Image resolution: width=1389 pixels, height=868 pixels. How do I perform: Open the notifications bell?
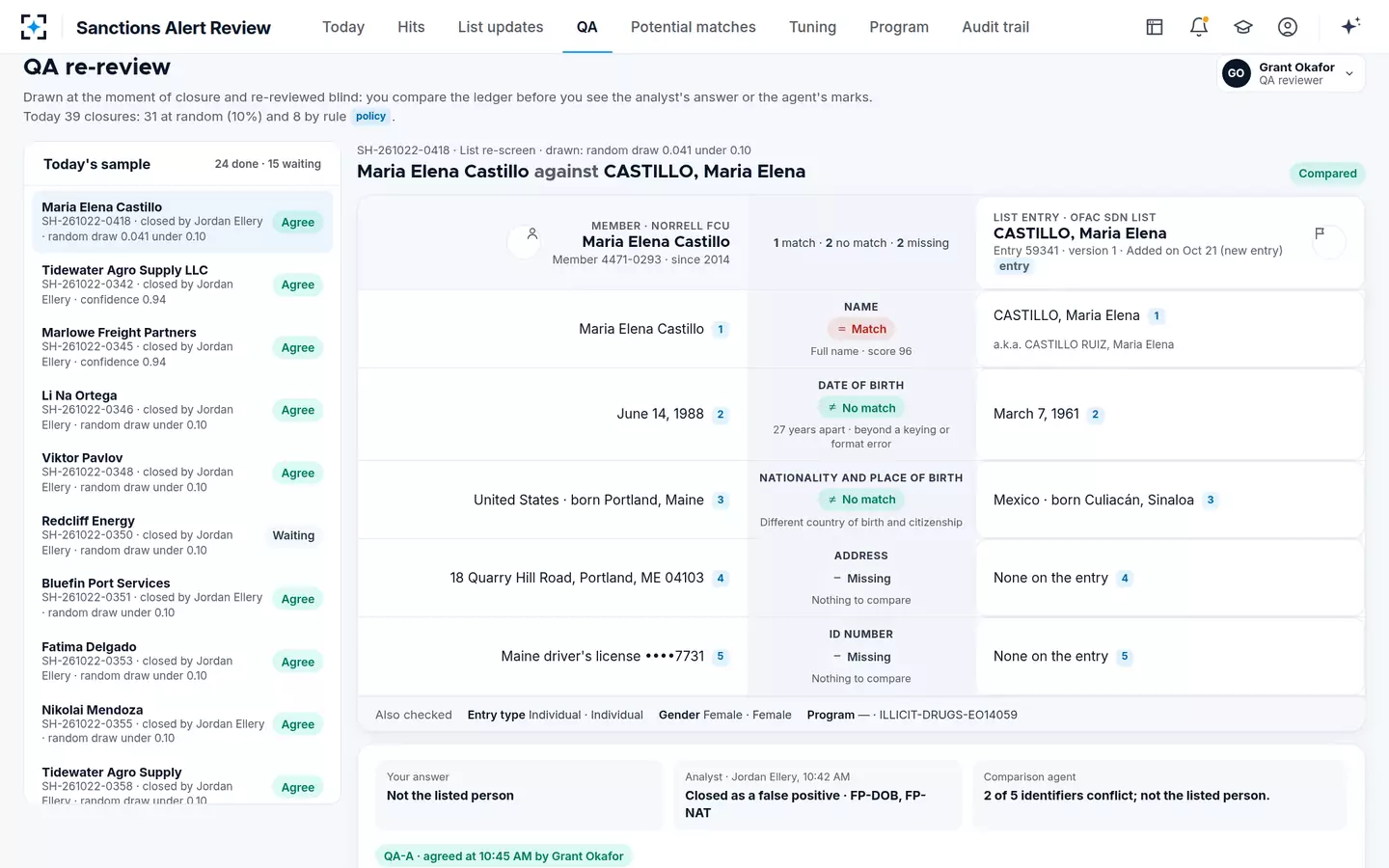point(1199,27)
